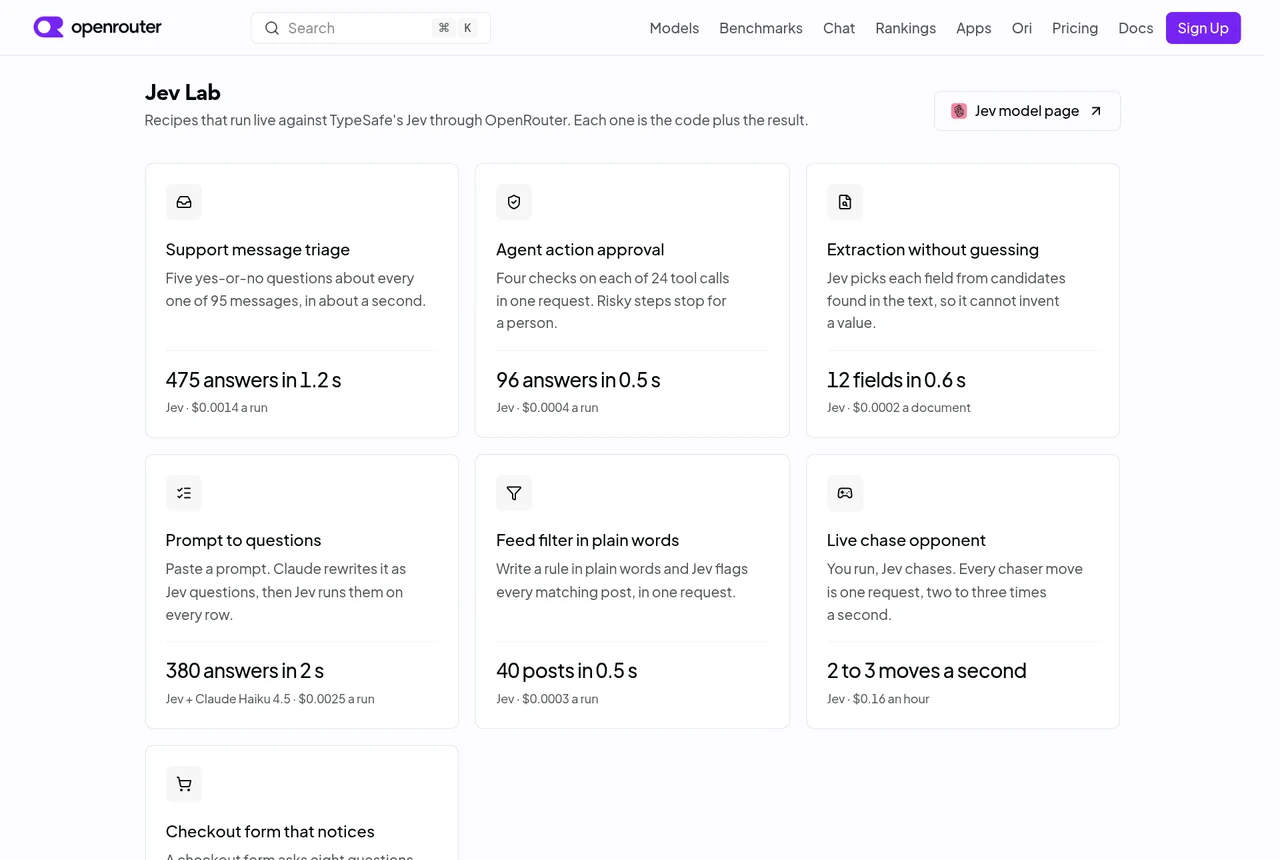Click the "380 answers in 2 s" result
This screenshot has height=860, width=1280.
pos(245,671)
